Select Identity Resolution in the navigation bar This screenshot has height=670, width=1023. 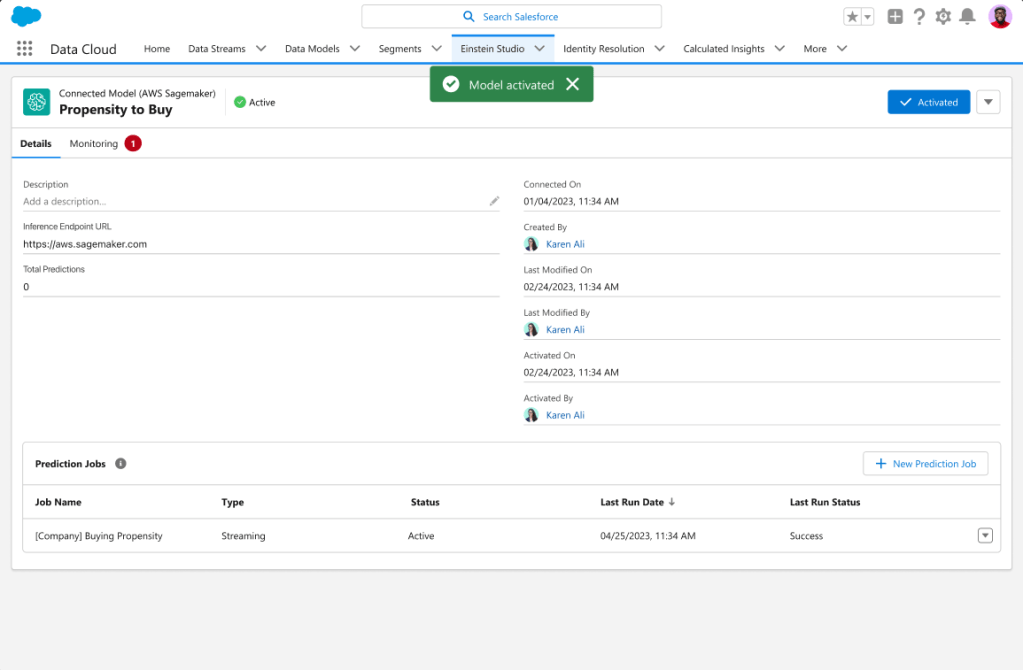[604, 47]
